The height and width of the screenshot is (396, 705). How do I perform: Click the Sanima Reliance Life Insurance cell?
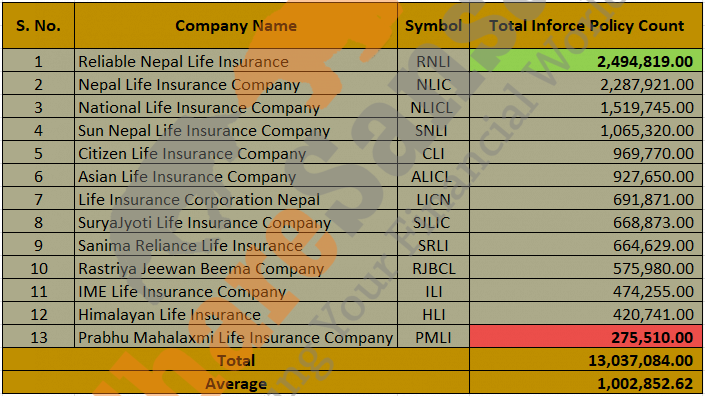[x=236, y=245]
